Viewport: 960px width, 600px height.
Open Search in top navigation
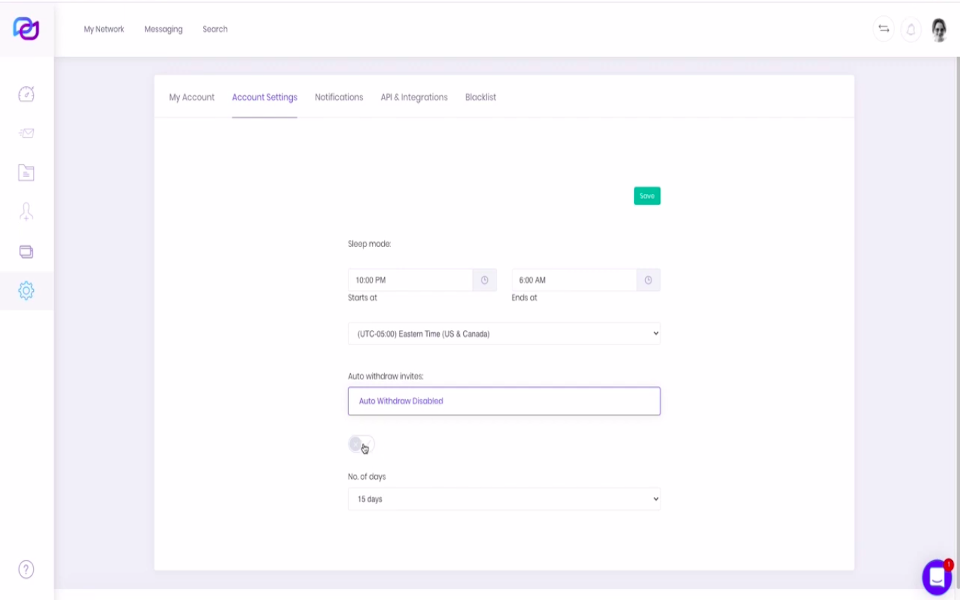coord(215,29)
